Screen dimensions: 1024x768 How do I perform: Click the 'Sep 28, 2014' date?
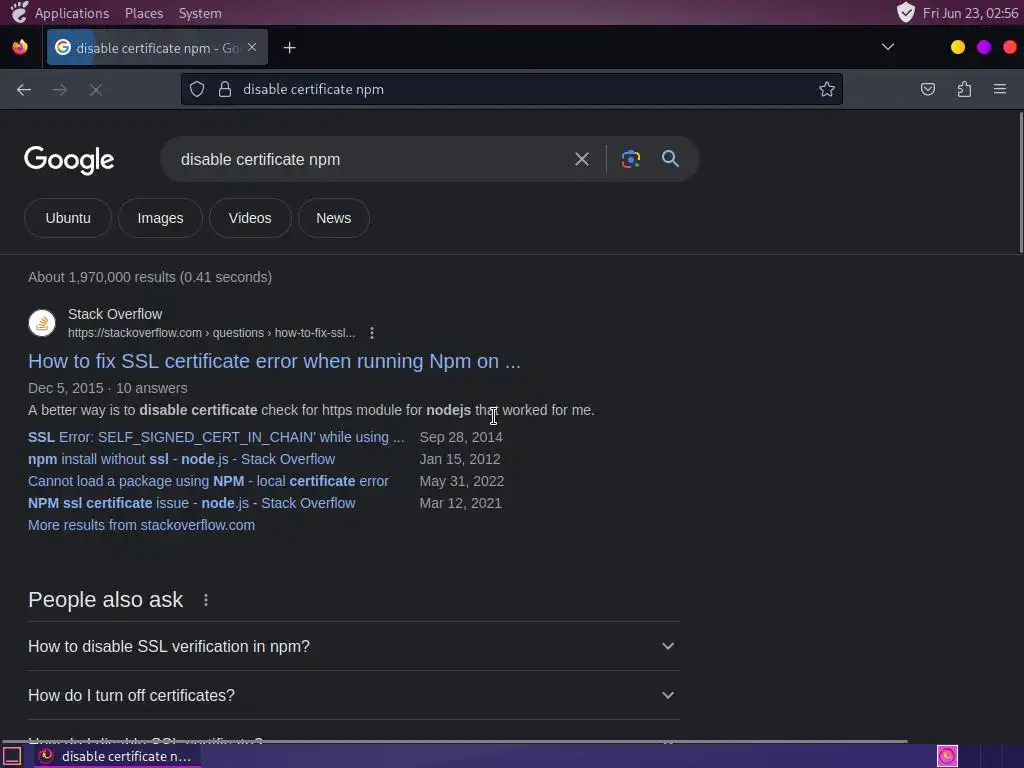pyautogui.click(x=461, y=437)
